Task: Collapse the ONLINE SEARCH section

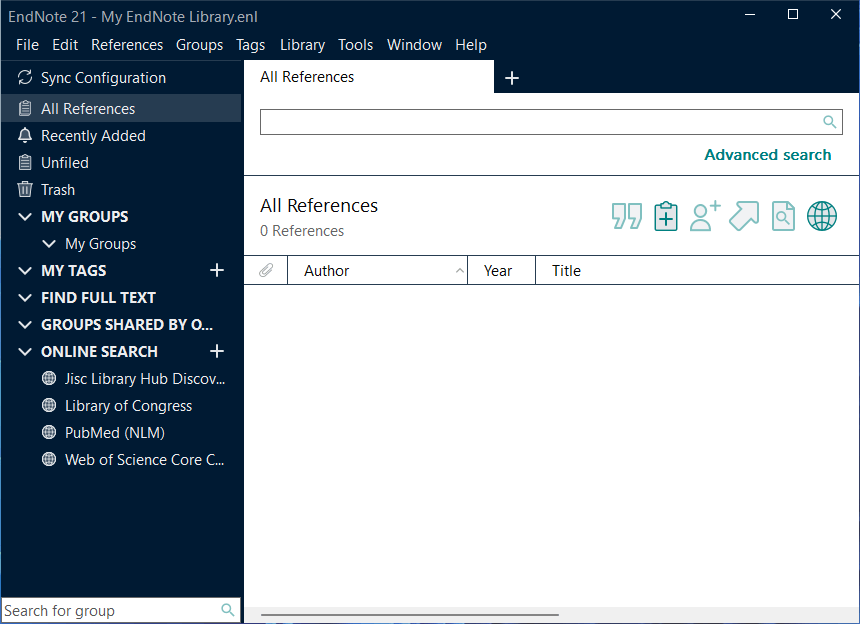Action: tap(25, 352)
